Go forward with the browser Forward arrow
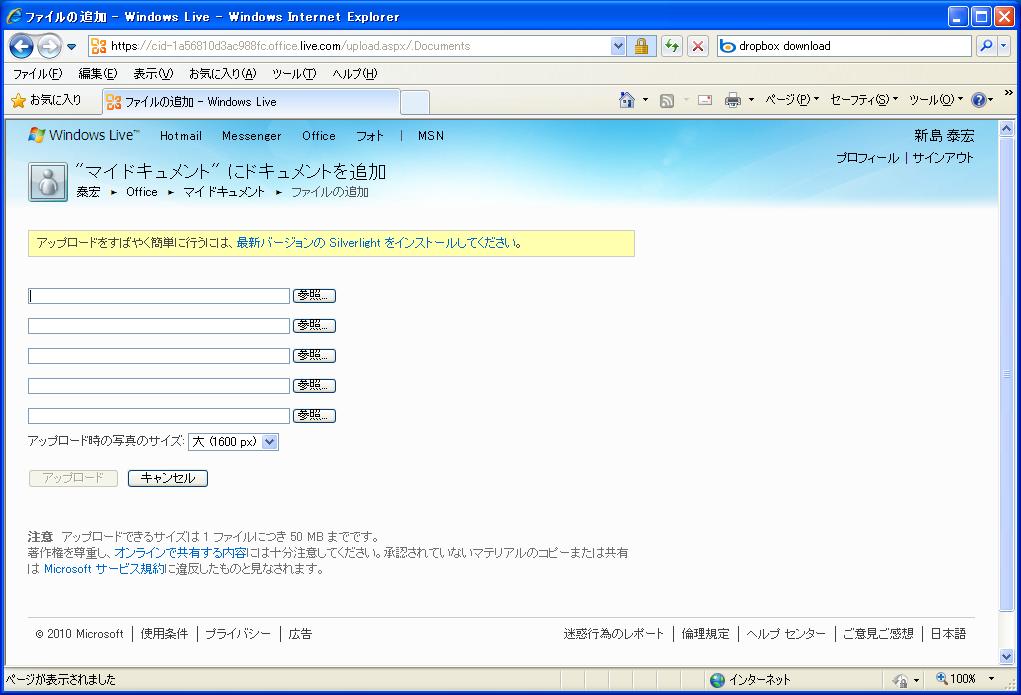Screen dimensions: 1021x695 click(49, 46)
